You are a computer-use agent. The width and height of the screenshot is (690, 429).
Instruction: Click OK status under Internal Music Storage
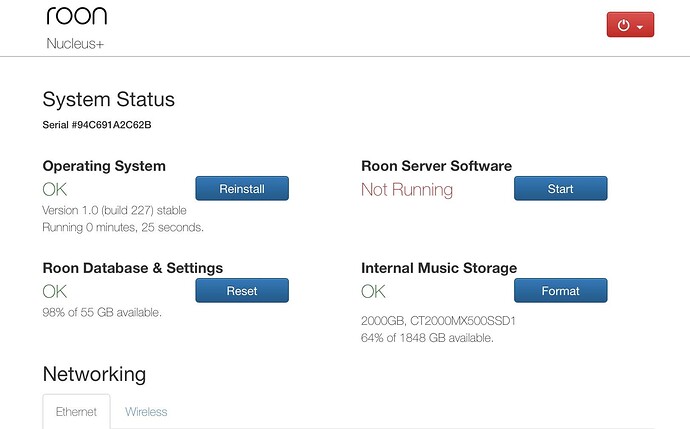pyautogui.click(x=373, y=291)
